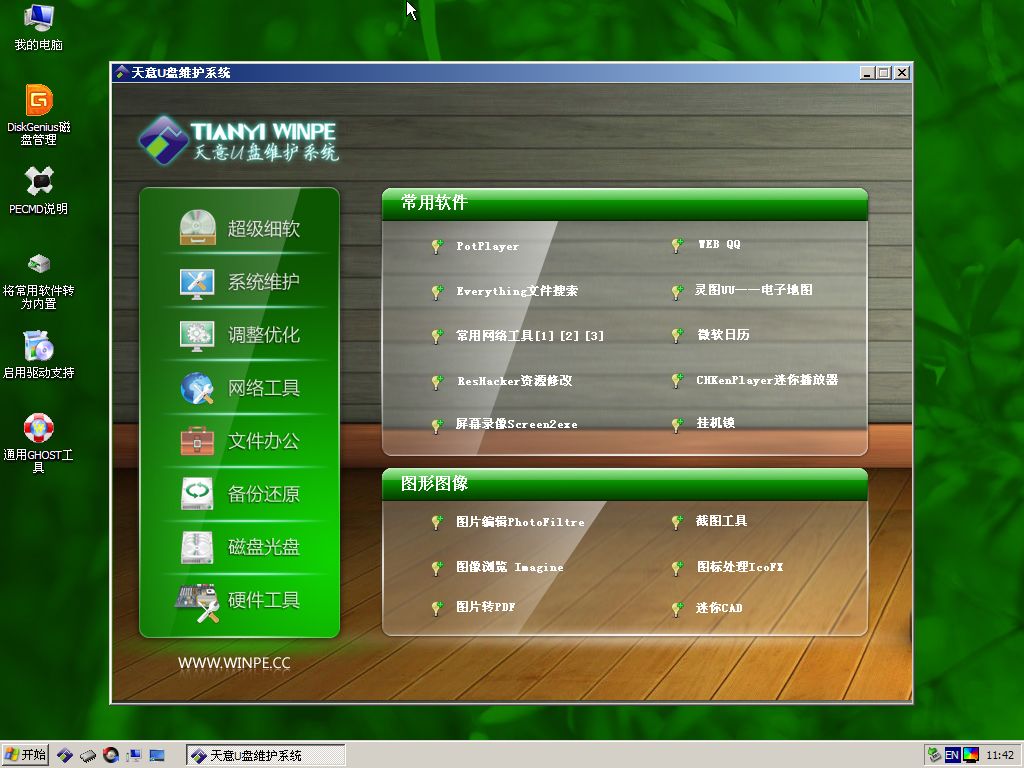Launch DiskGenius磁盘管理 desktop icon
1024x768 pixels.
pos(39,114)
